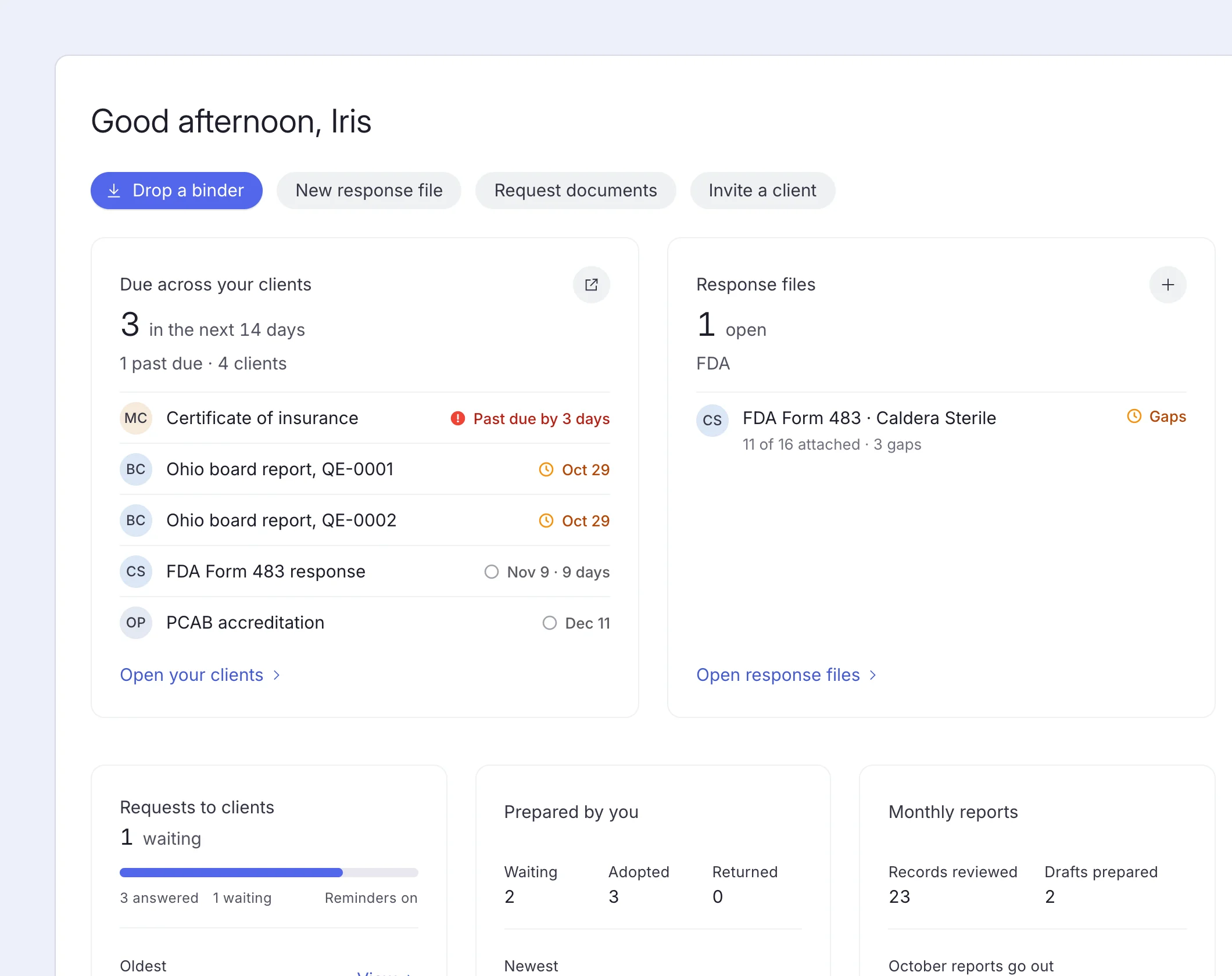Screen dimensions: 1232x976
Task: Click the Drop a binder button
Action: [x=177, y=191]
